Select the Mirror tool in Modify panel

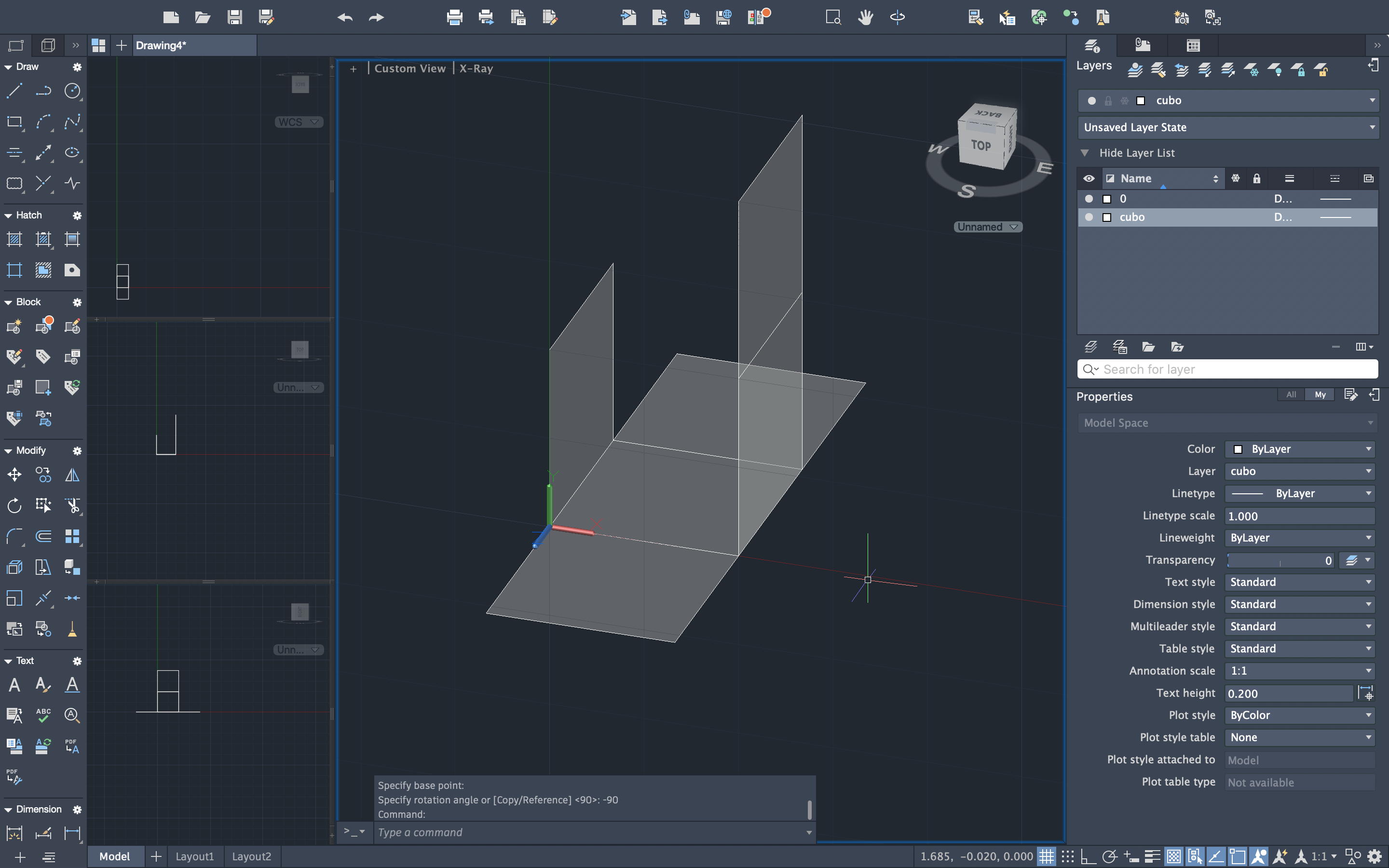[72, 475]
